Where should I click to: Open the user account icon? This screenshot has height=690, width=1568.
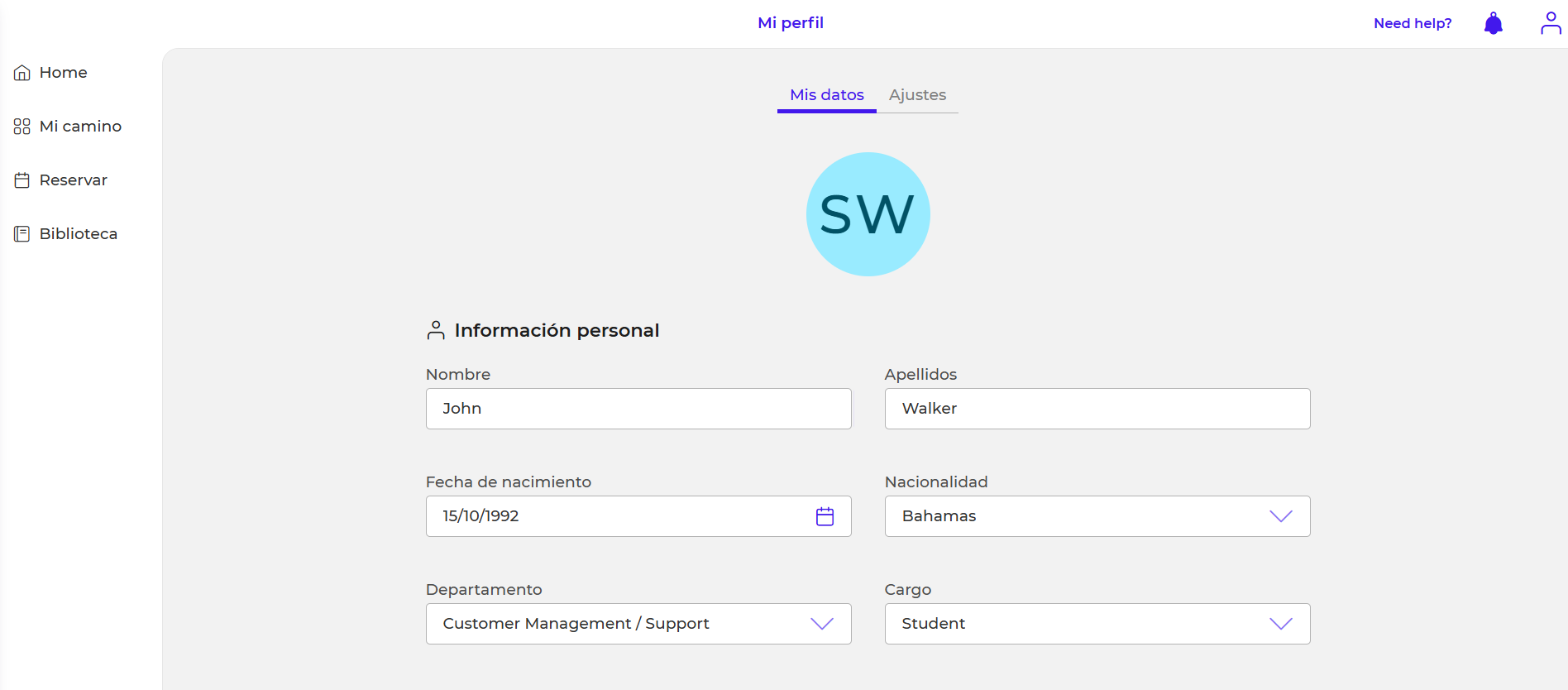1550,23
